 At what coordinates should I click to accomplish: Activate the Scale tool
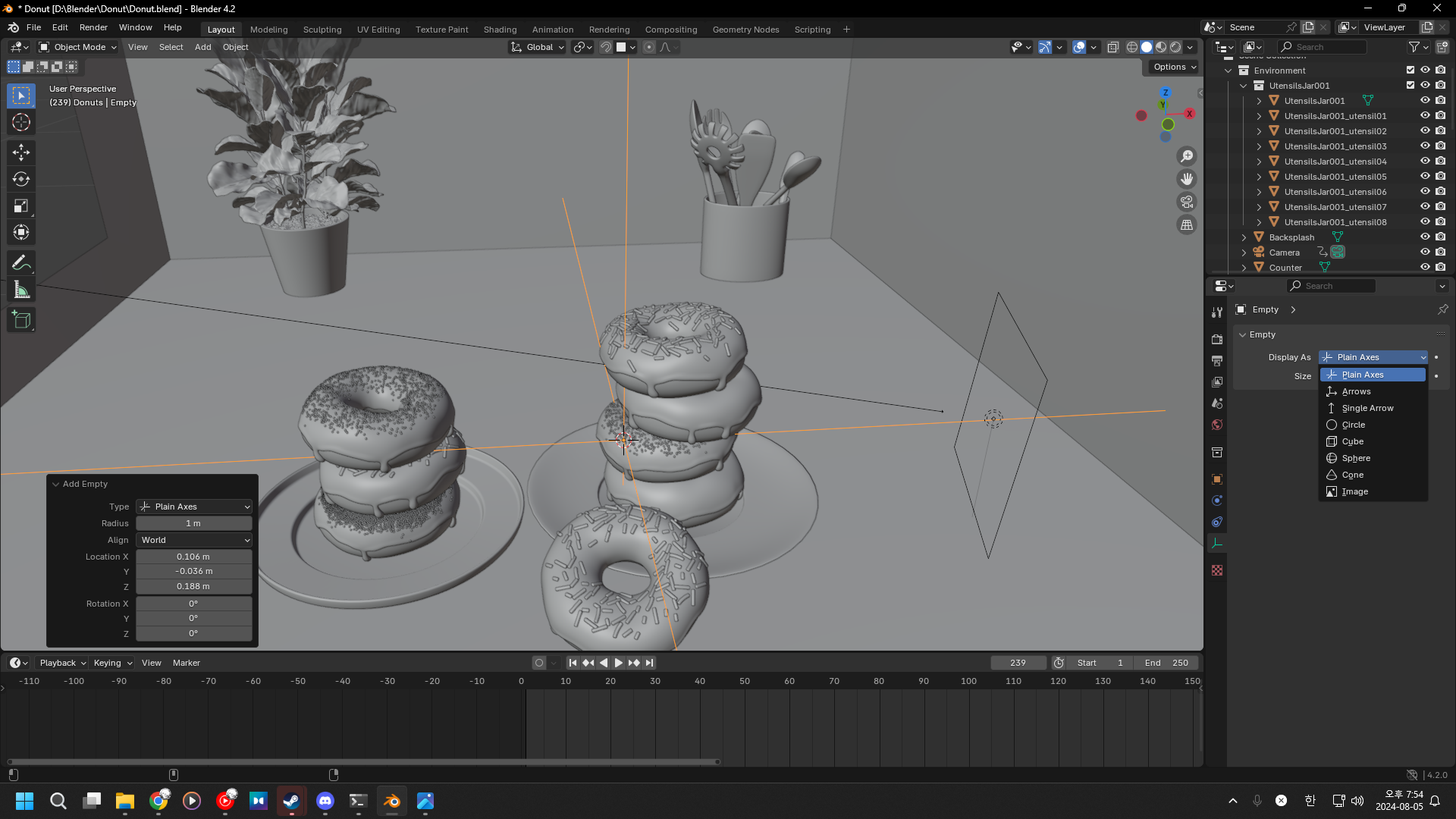point(21,206)
